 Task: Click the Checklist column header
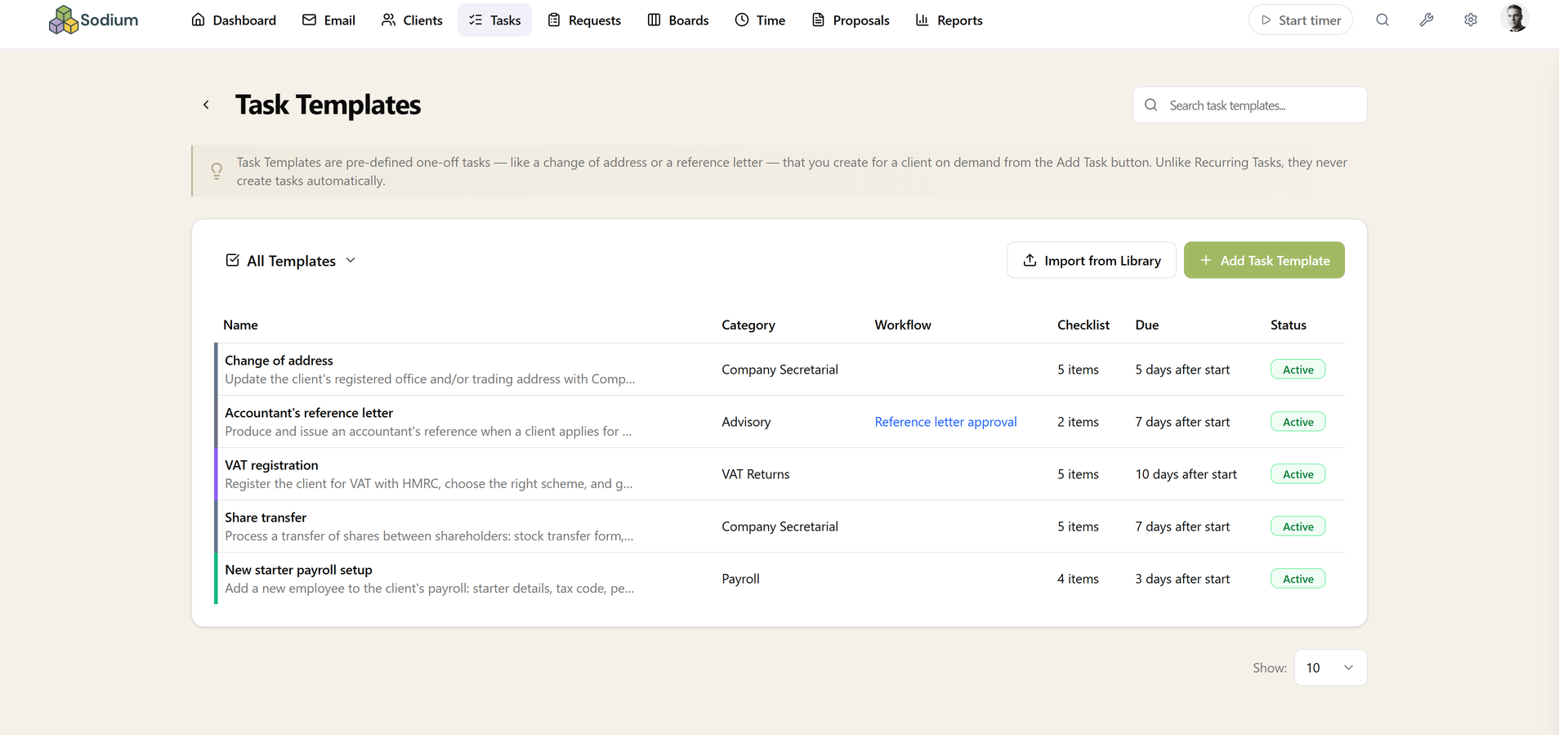[1083, 325]
